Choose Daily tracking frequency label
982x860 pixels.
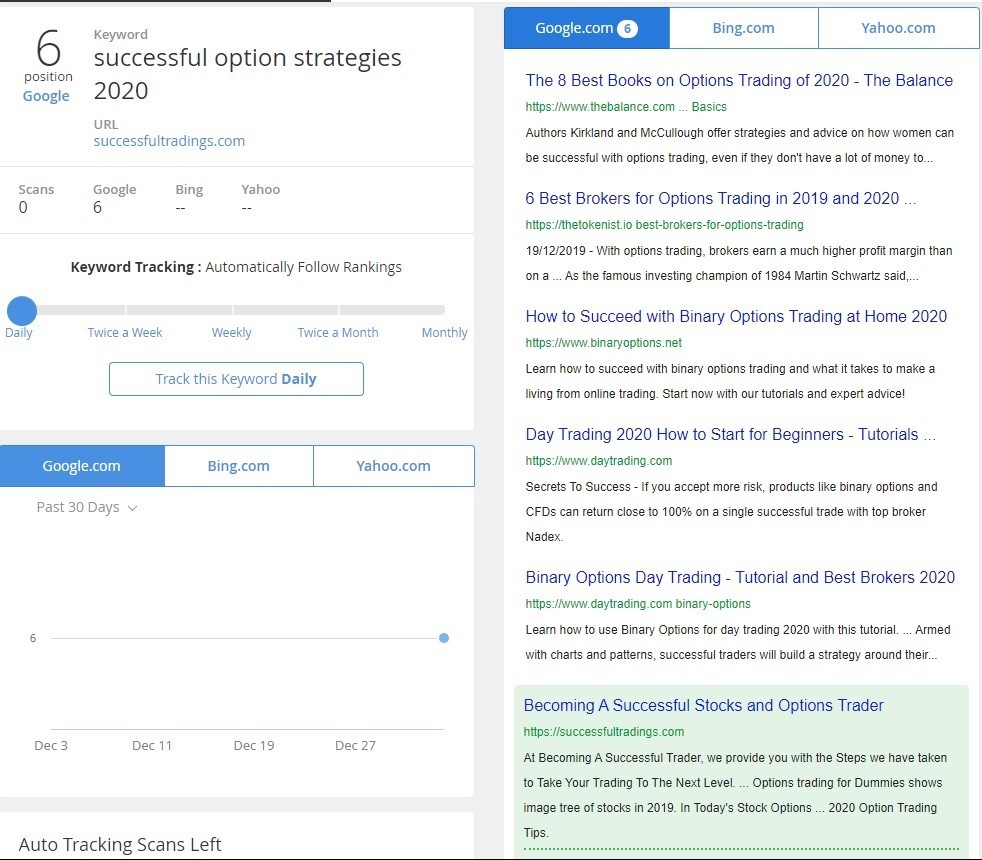pyautogui.click(x=19, y=333)
